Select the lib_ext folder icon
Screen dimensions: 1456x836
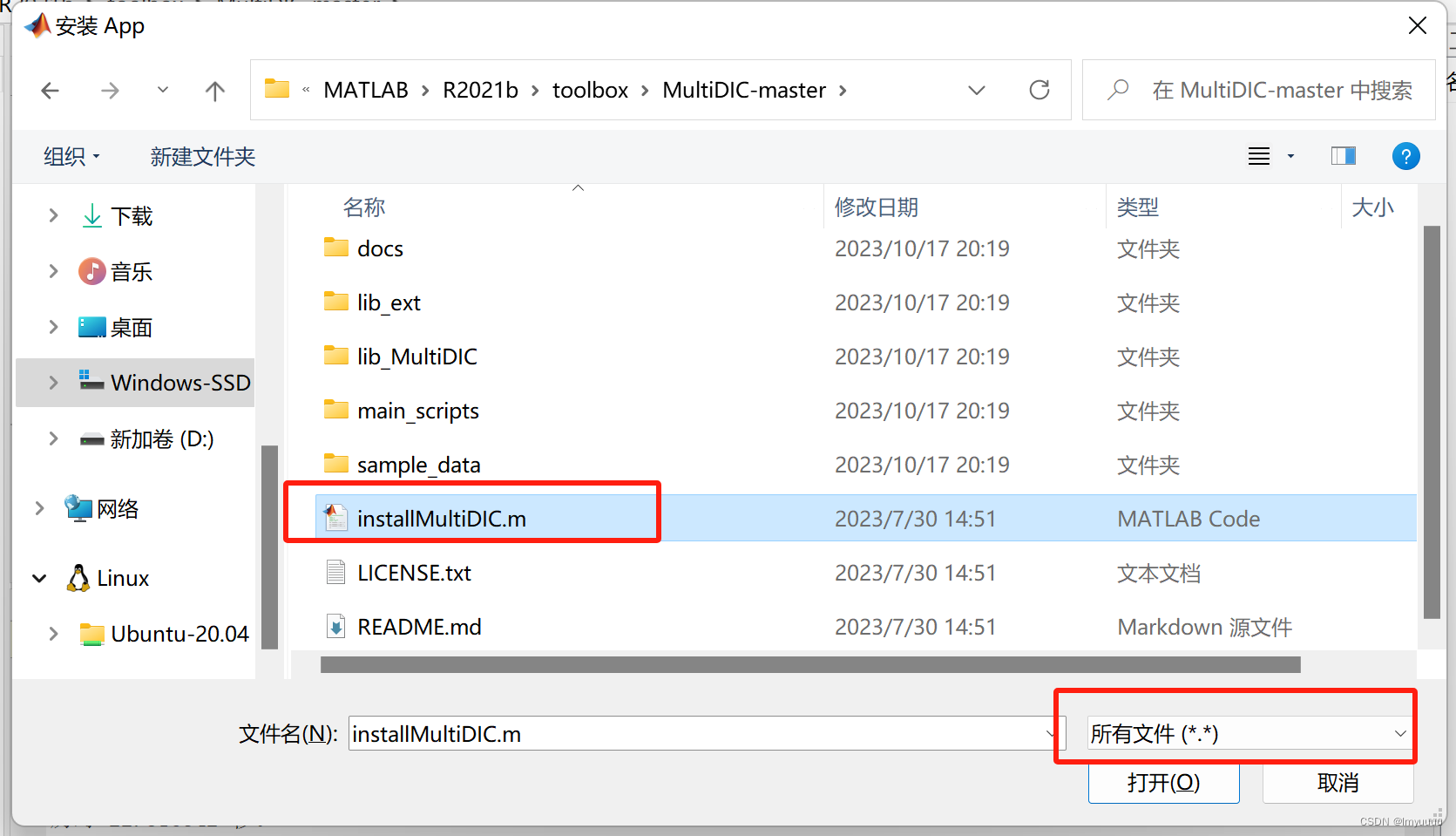[335, 302]
